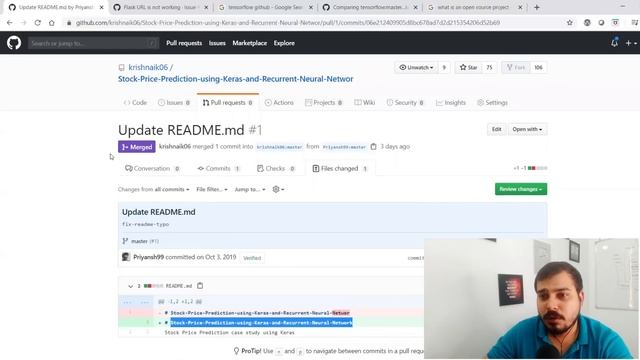Copy head branch name with clipboard icon

click(373, 147)
